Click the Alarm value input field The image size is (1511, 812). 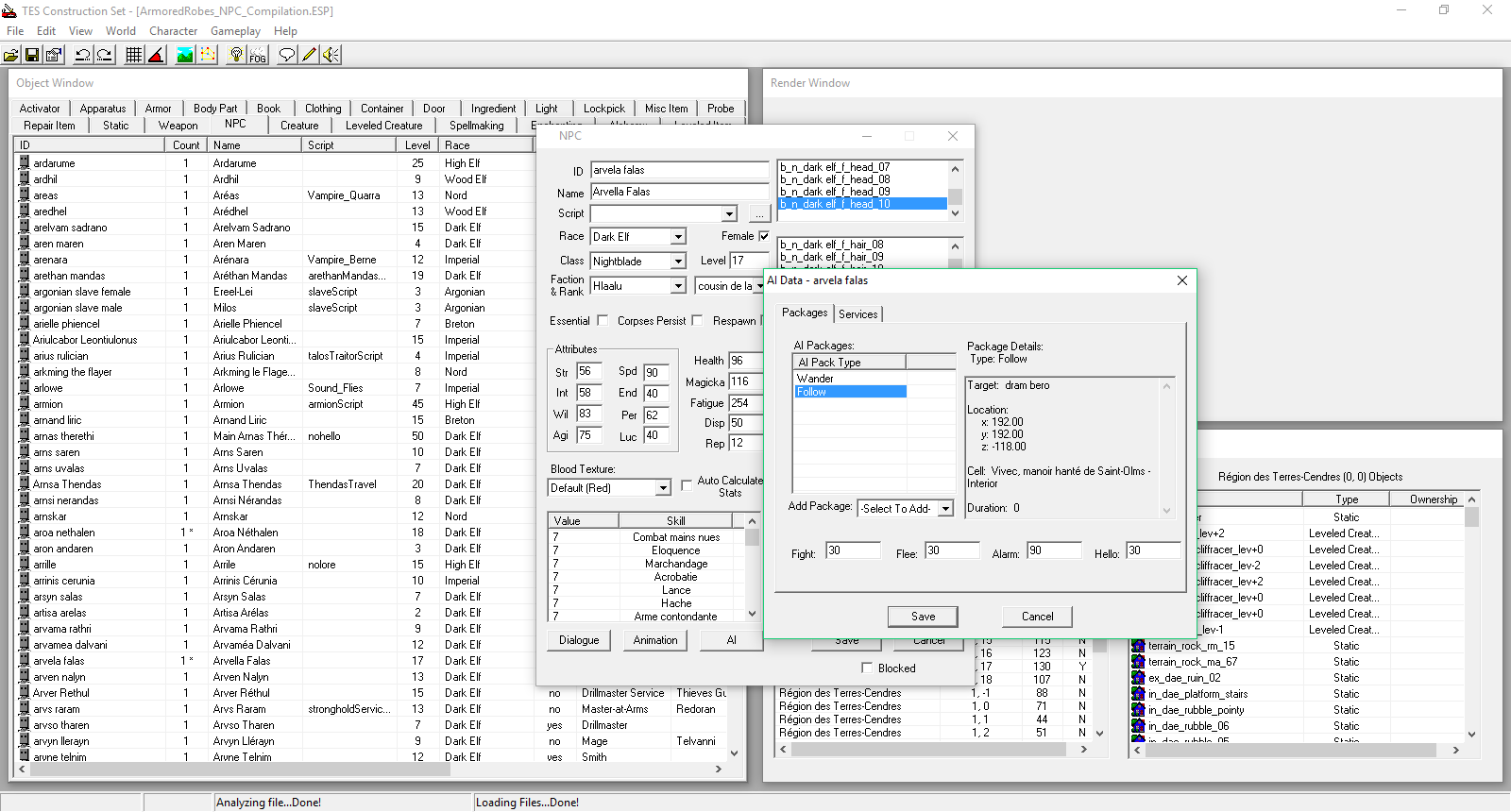[x=1054, y=550]
